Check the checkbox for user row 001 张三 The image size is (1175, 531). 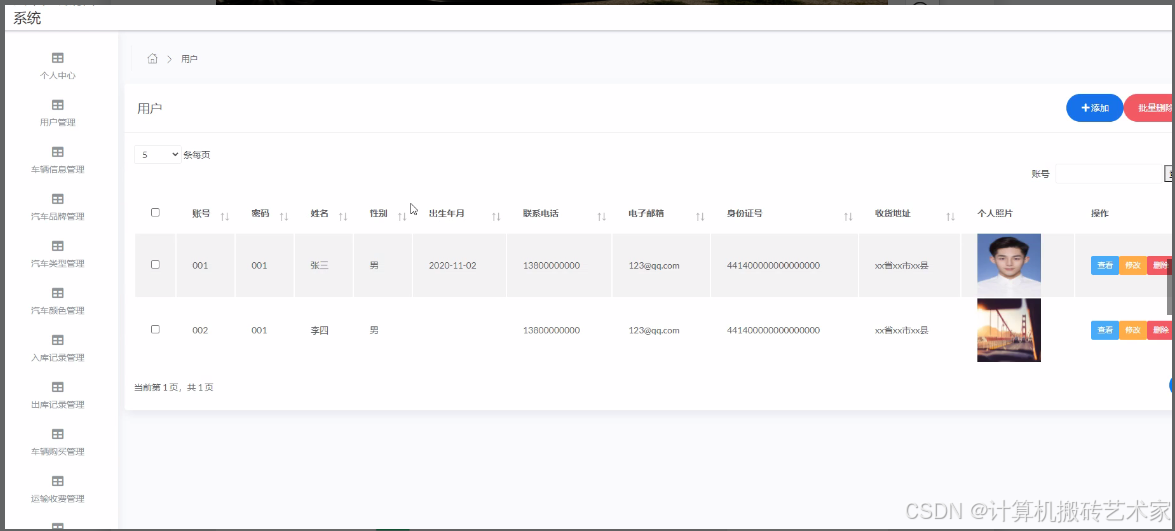[x=155, y=264]
